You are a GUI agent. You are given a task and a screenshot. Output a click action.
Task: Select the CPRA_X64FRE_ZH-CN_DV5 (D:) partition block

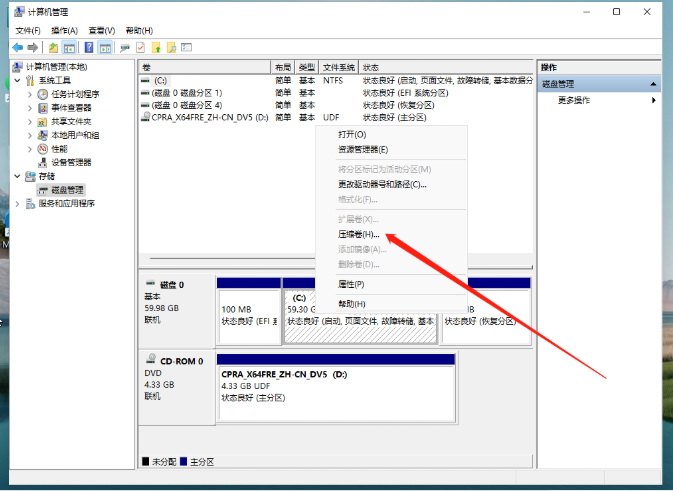point(335,384)
